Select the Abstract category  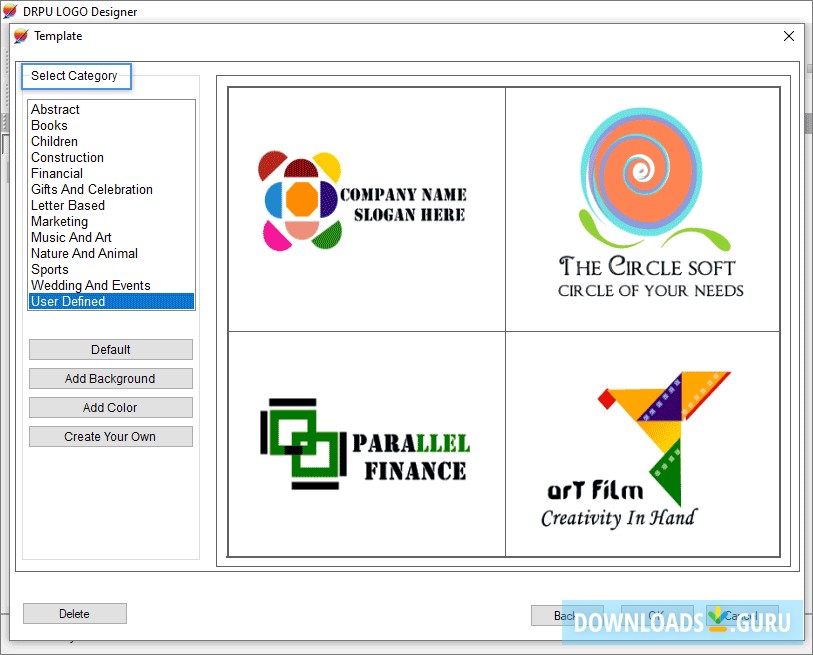click(x=55, y=109)
